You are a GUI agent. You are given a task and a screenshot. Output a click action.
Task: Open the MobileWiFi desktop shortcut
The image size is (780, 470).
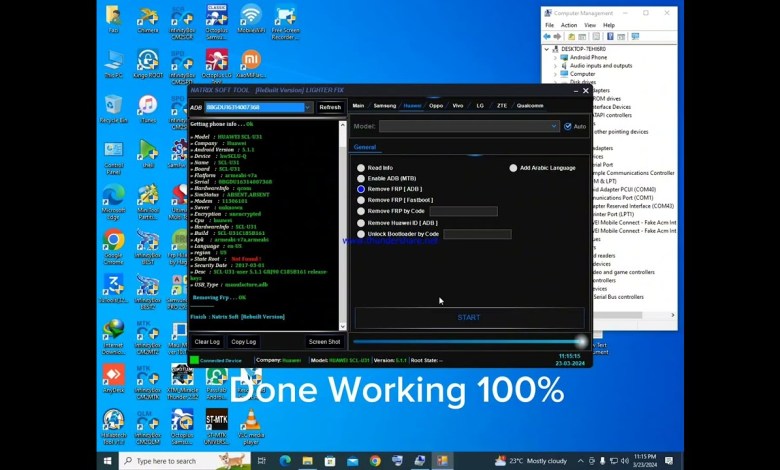[x=250, y=17]
